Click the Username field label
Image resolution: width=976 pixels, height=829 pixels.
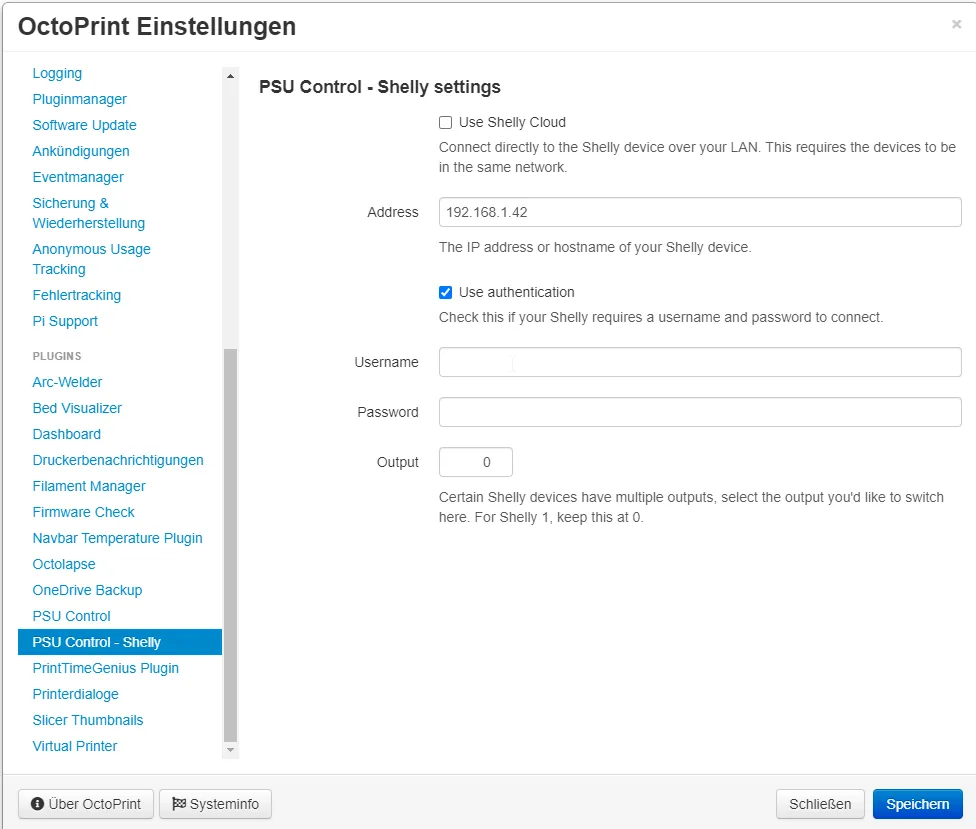point(387,362)
